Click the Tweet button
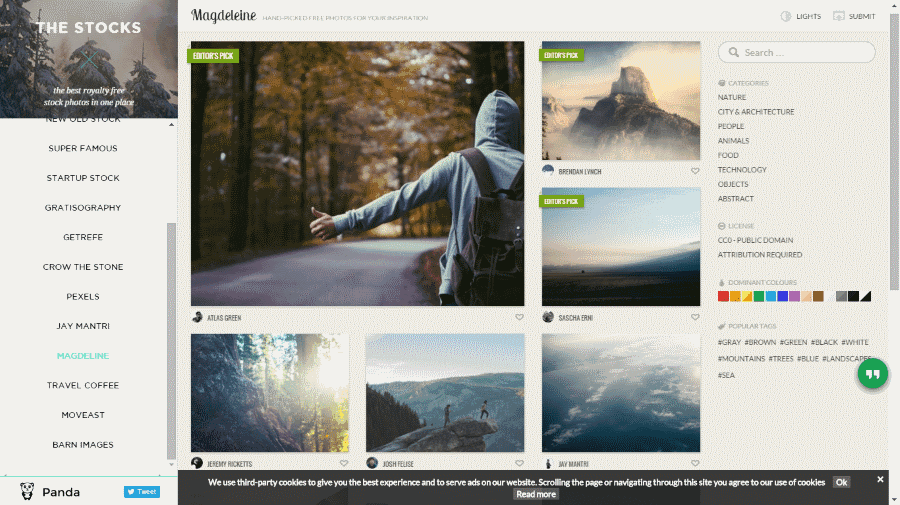Screen dimensions: 900x505 click(142, 492)
